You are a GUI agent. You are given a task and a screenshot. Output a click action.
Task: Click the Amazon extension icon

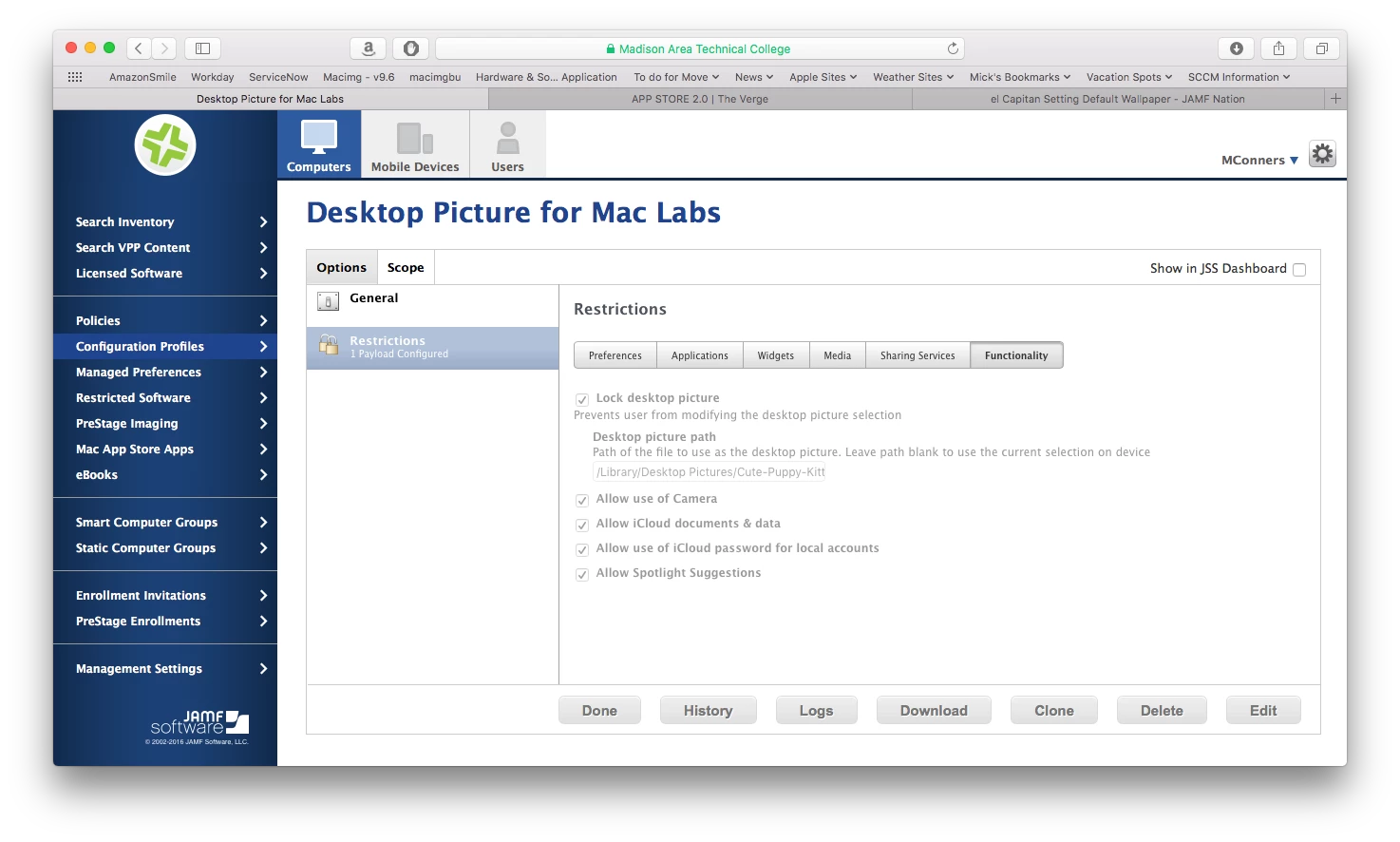click(369, 48)
